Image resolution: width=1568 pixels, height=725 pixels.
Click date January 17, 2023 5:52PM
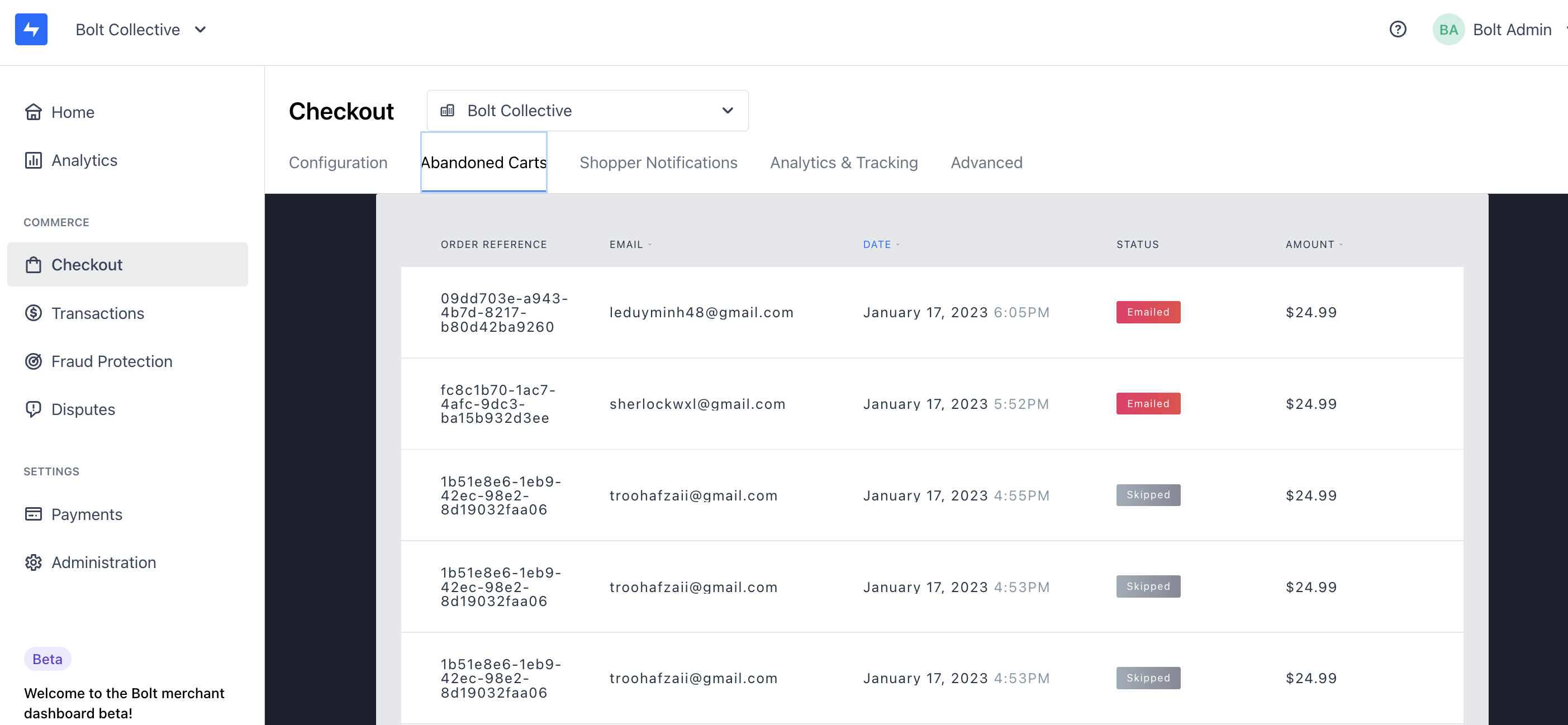coord(956,404)
